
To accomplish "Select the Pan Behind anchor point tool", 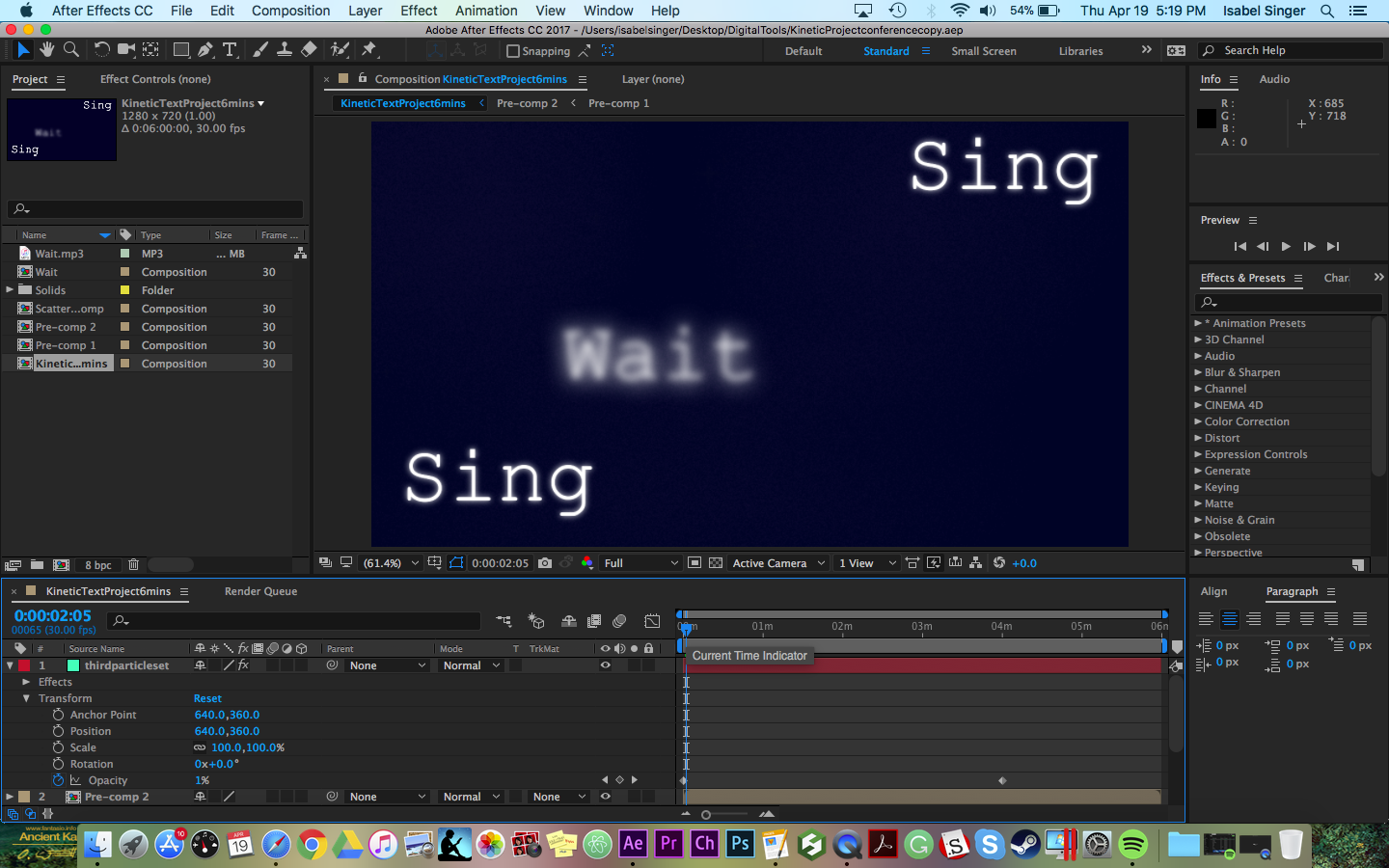I will (151, 50).
